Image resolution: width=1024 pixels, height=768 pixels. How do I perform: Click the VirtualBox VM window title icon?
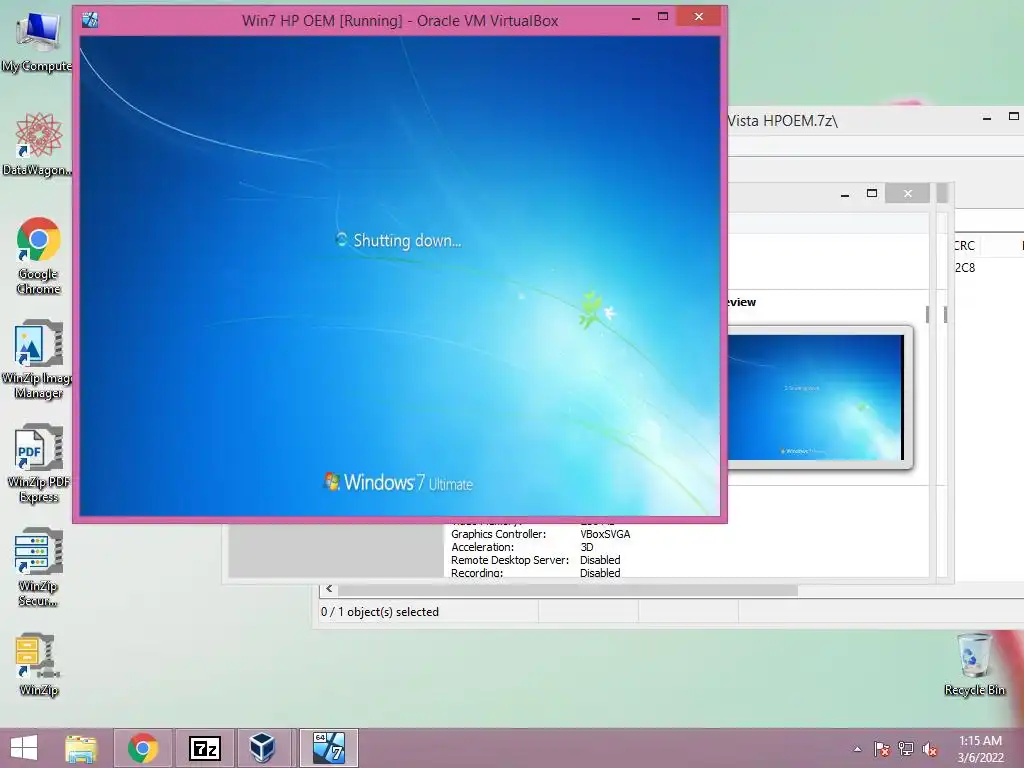pyautogui.click(x=90, y=20)
